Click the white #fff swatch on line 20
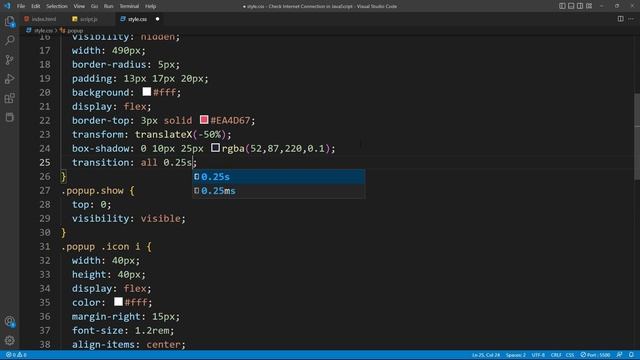The image size is (640, 360). pos(147,92)
